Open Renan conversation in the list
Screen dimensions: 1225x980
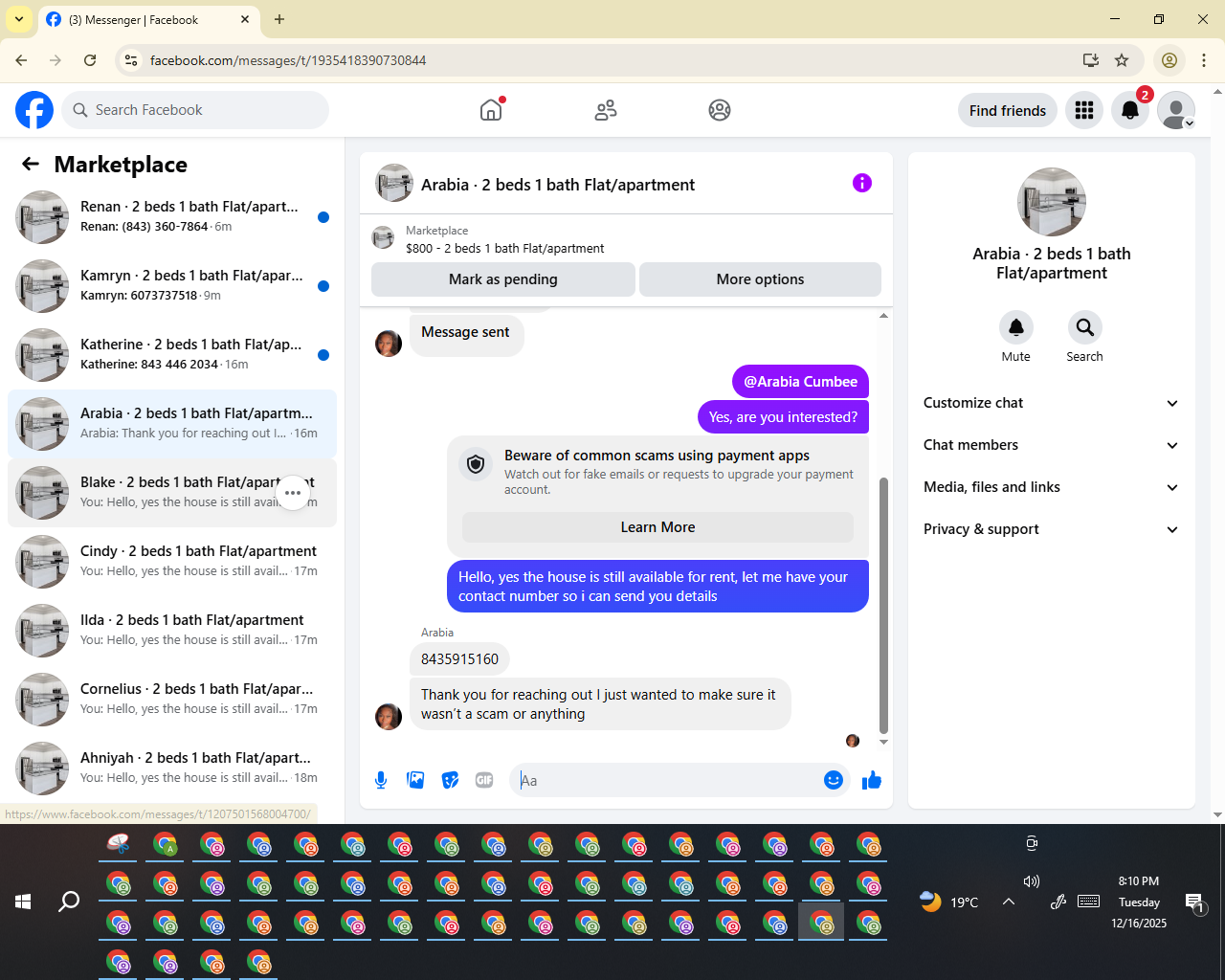point(172,217)
